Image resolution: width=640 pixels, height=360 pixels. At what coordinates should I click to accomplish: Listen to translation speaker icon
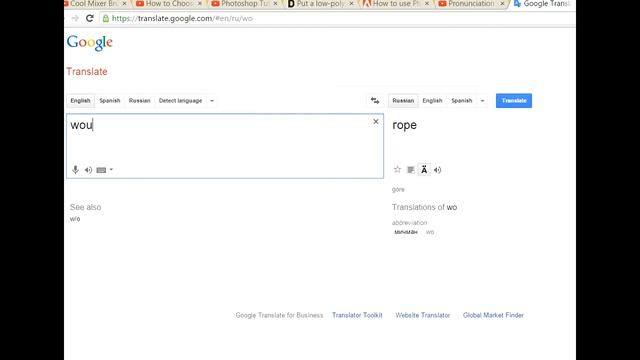click(x=438, y=170)
